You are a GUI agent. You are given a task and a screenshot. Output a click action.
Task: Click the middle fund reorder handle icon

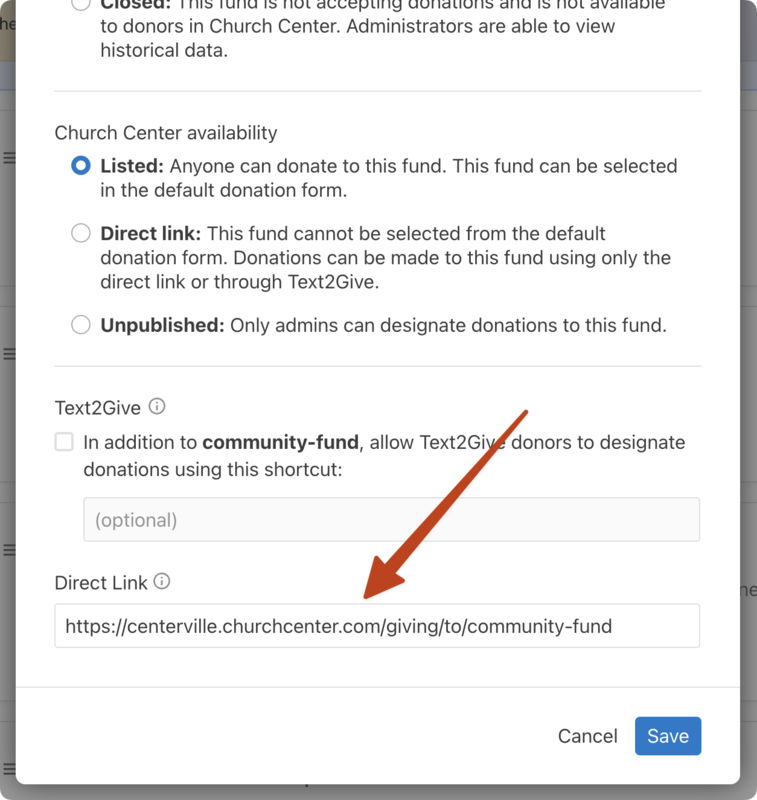7,354
